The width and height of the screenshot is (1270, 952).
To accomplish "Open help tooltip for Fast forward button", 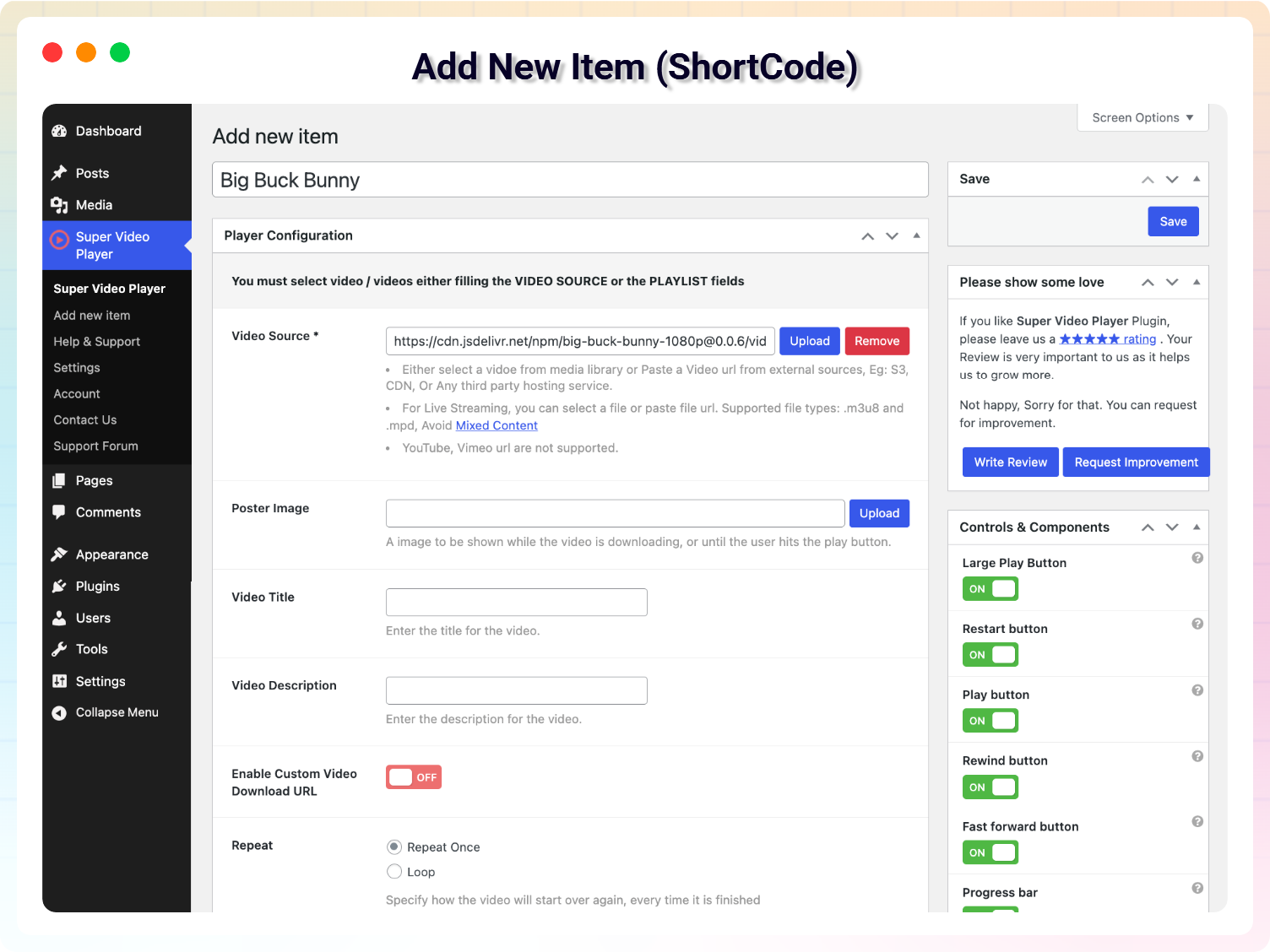I will point(1197,821).
